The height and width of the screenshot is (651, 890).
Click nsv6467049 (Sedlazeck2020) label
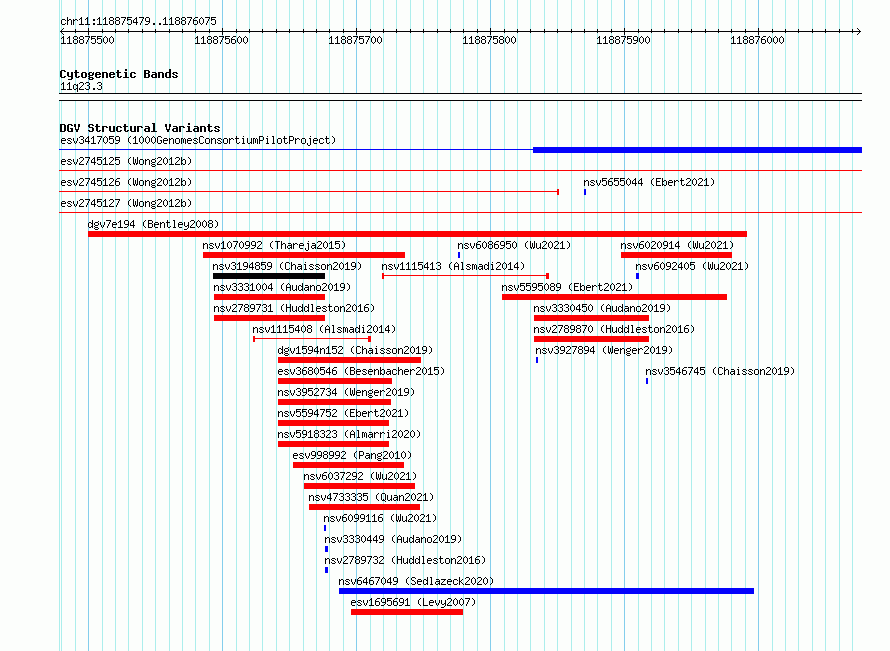[416, 581]
